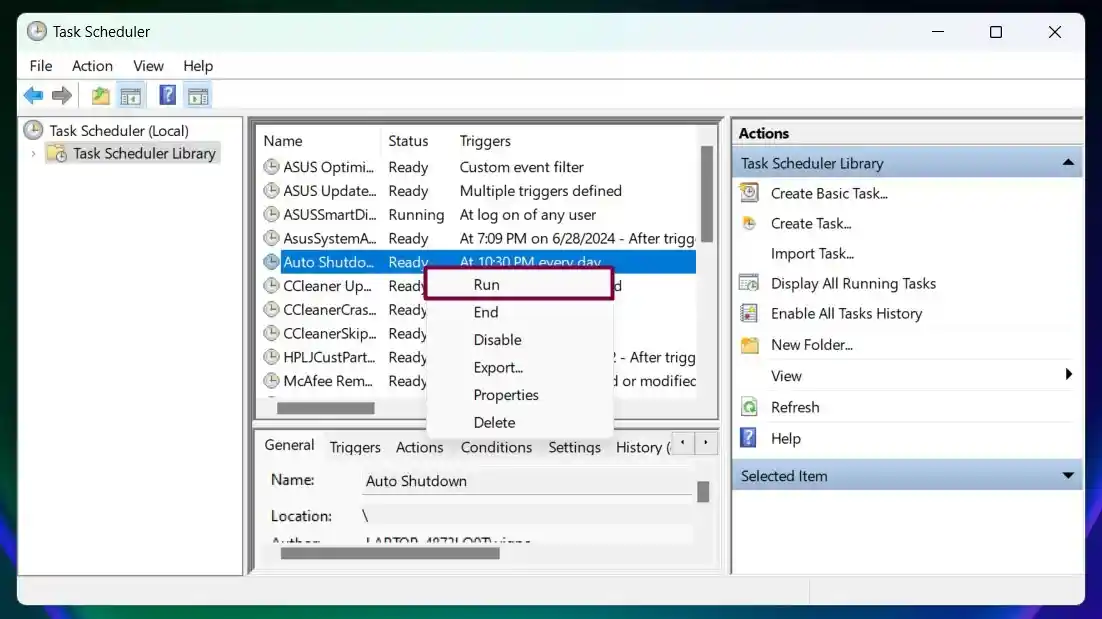Click Create Basic Task... link
Screen dimensions: 1102x619
point(829,193)
